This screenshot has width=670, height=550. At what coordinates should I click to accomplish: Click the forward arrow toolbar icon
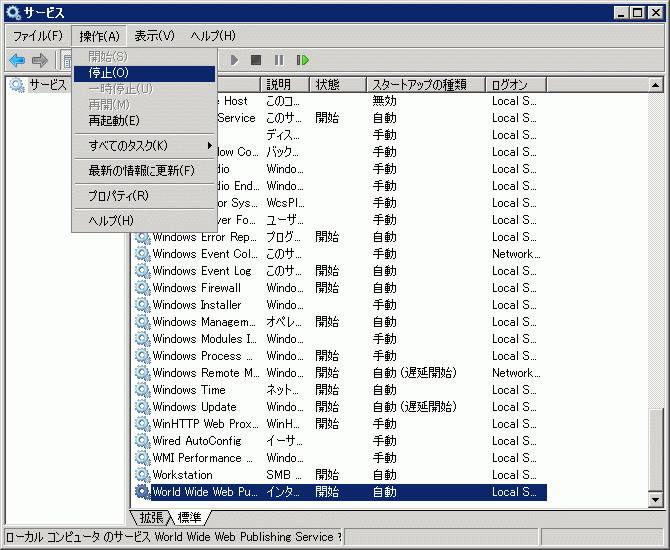[x=40, y=60]
